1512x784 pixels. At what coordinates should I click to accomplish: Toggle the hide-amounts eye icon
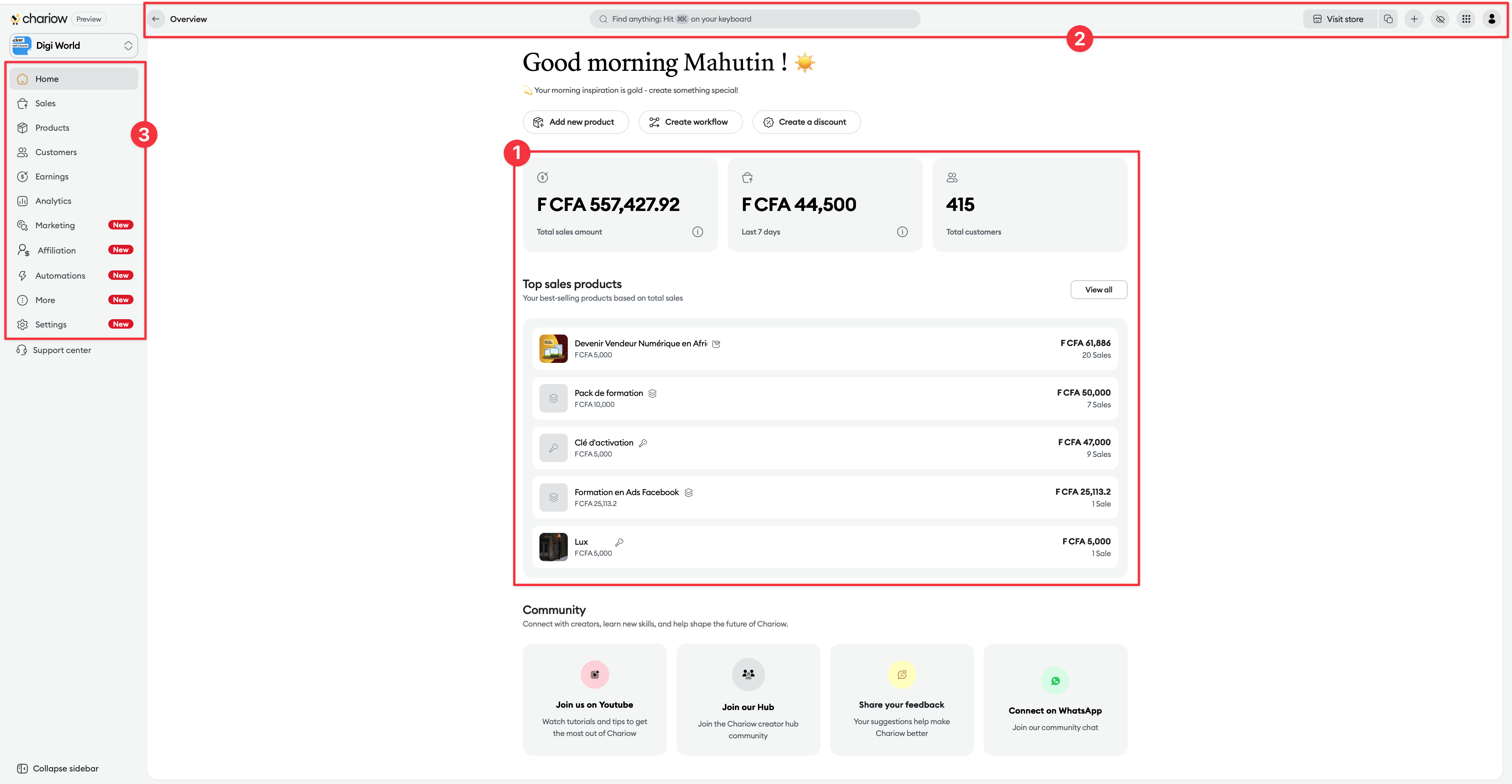pos(1440,19)
